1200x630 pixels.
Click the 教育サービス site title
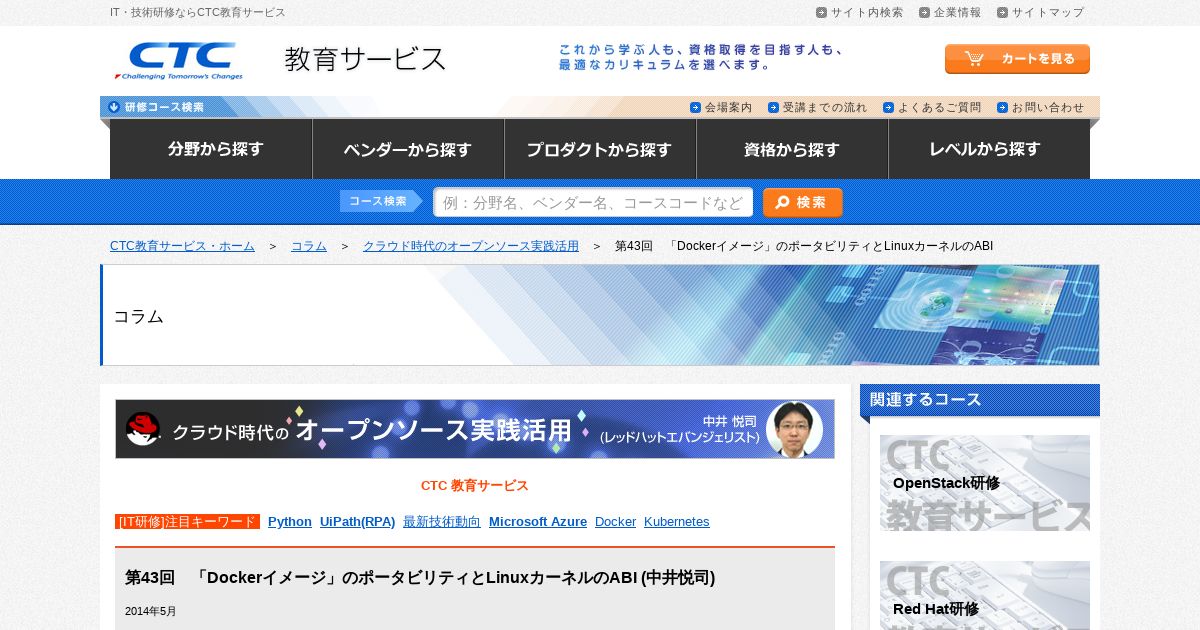pos(365,59)
